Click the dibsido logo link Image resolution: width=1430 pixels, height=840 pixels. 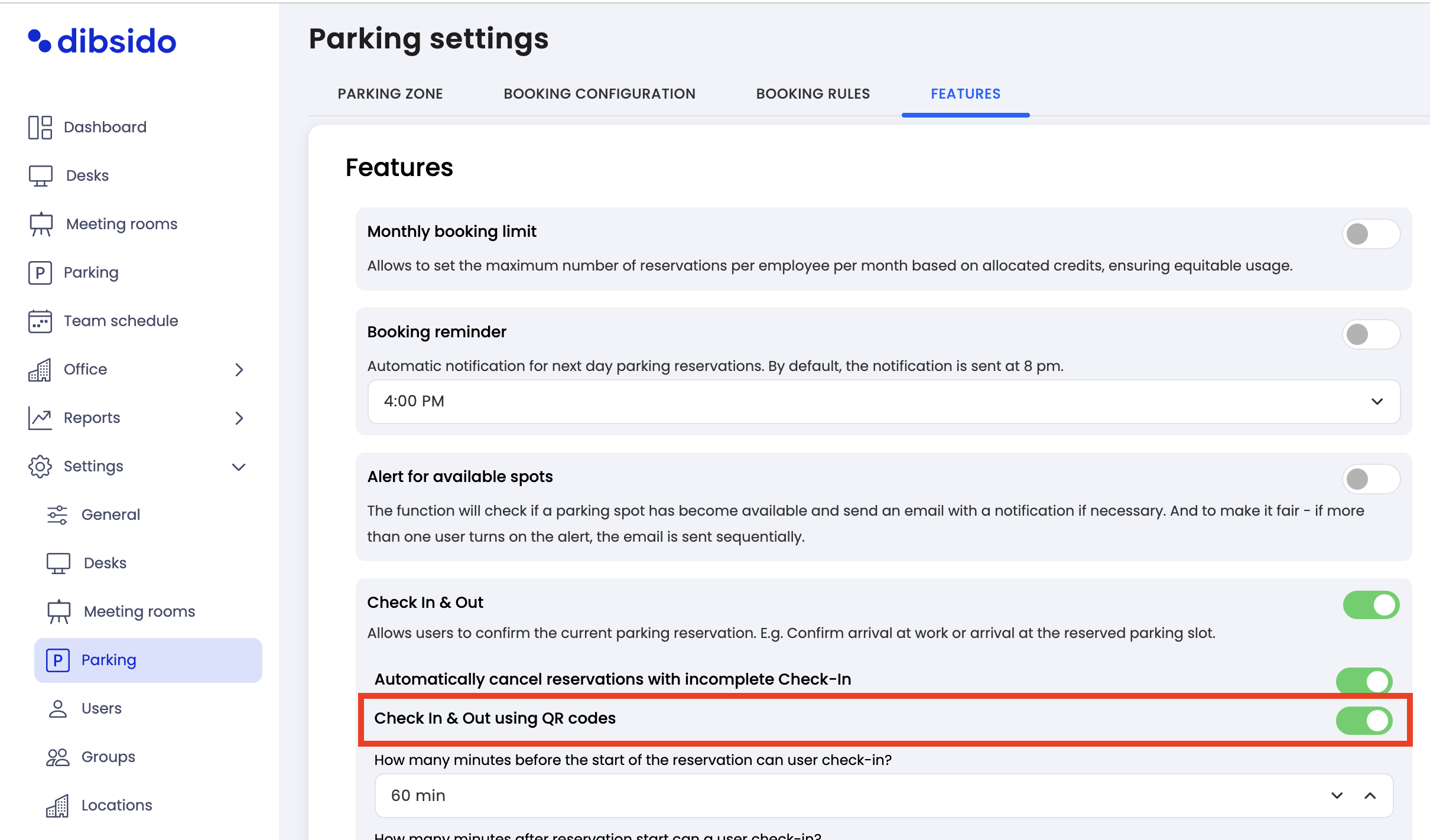102,41
